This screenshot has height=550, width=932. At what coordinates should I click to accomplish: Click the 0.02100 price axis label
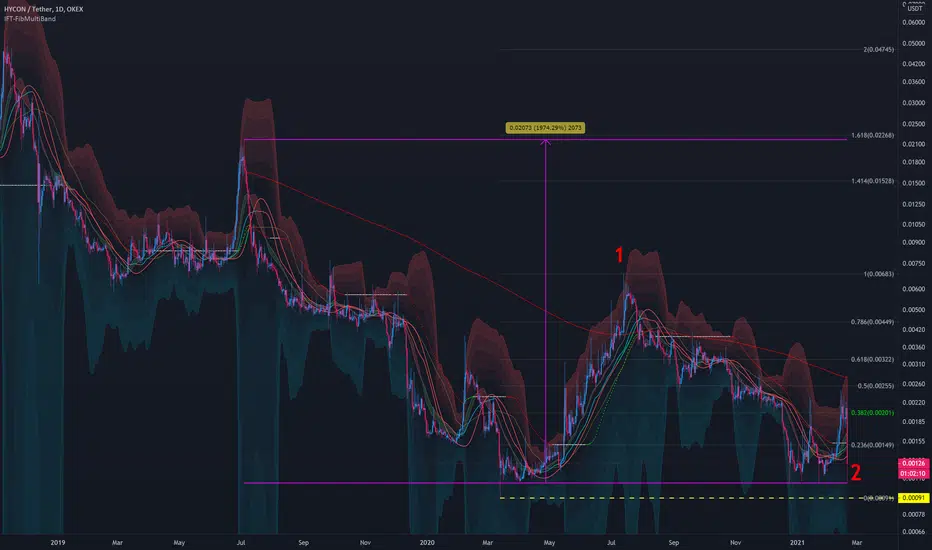pyautogui.click(x=914, y=144)
